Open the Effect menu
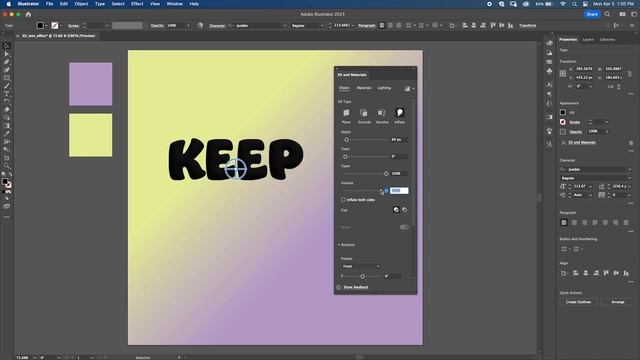The width and height of the screenshot is (640, 360). pyautogui.click(x=137, y=4)
